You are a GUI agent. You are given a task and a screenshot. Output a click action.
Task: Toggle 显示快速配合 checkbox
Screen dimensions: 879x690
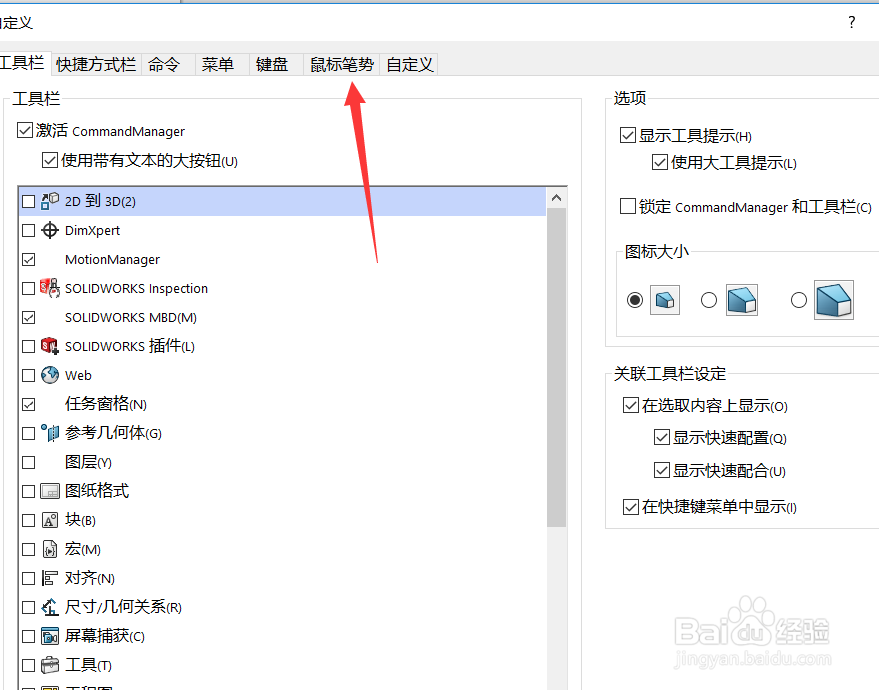tap(661, 470)
